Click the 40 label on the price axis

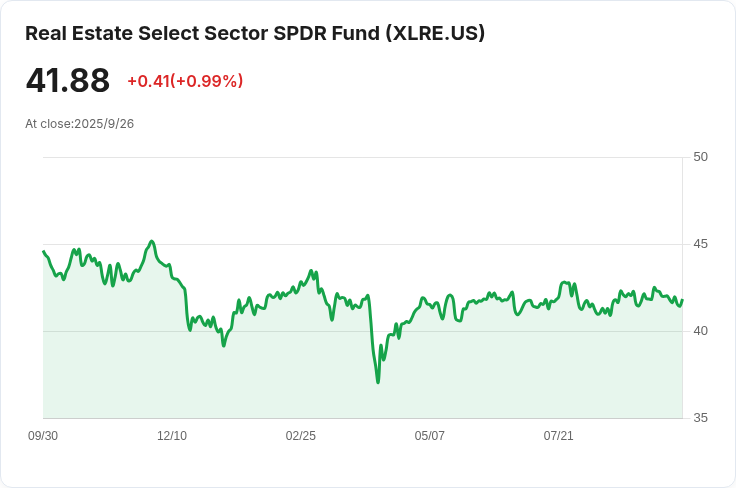pos(700,331)
